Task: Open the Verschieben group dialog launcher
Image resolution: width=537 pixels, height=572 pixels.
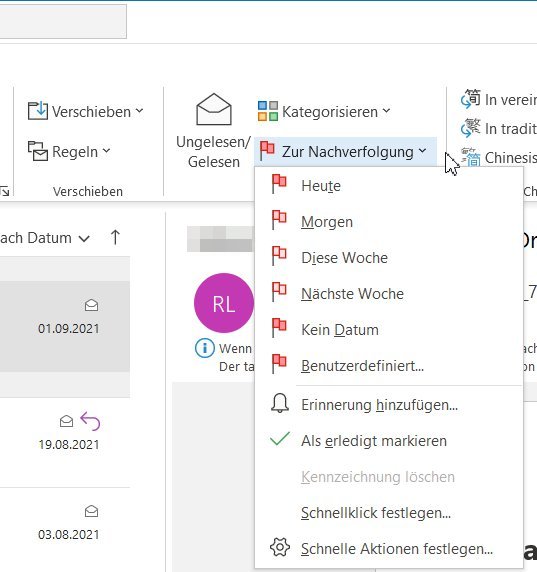Action: tap(5, 191)
